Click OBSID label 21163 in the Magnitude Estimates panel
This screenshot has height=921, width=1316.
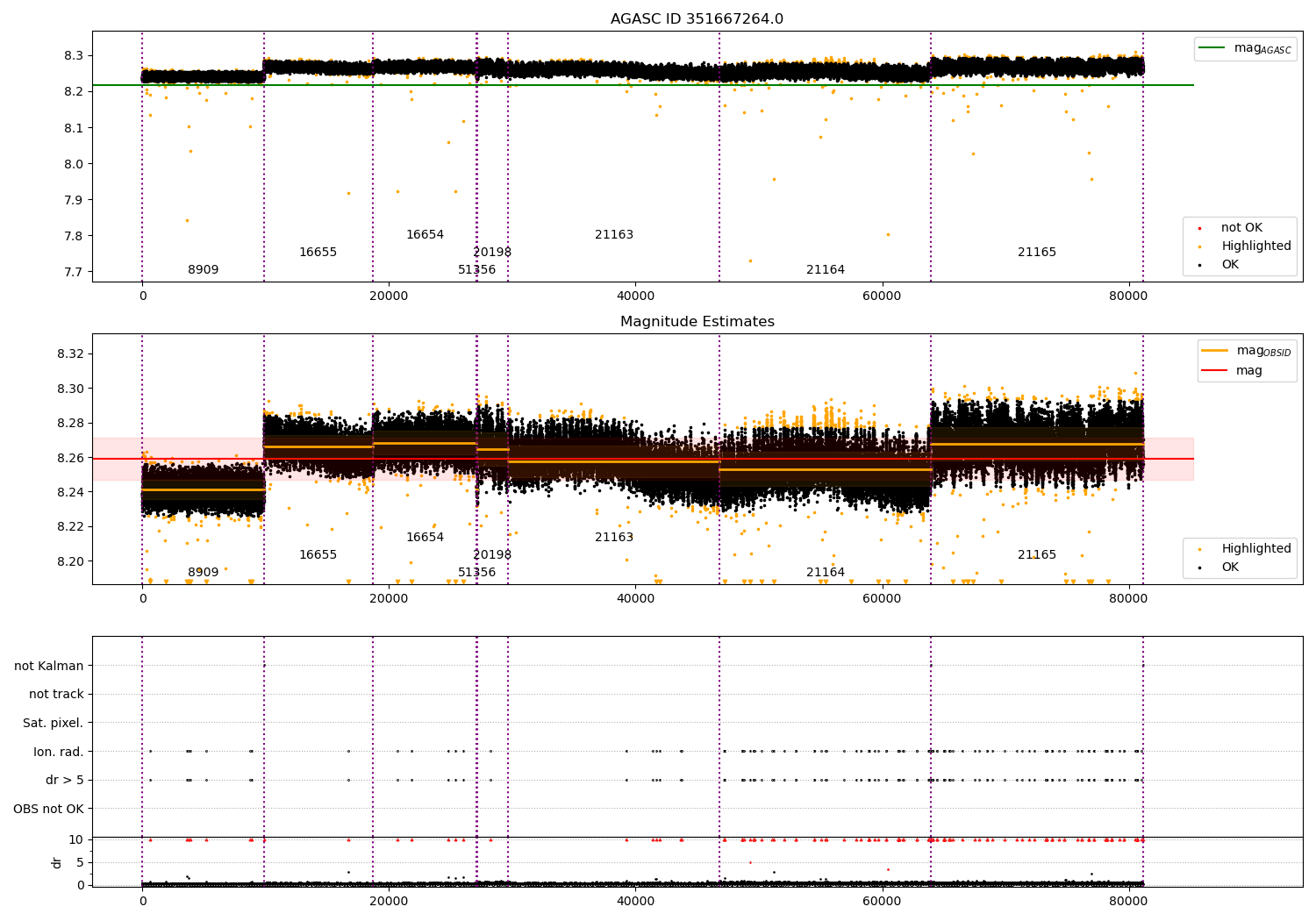tap(614, 538)
